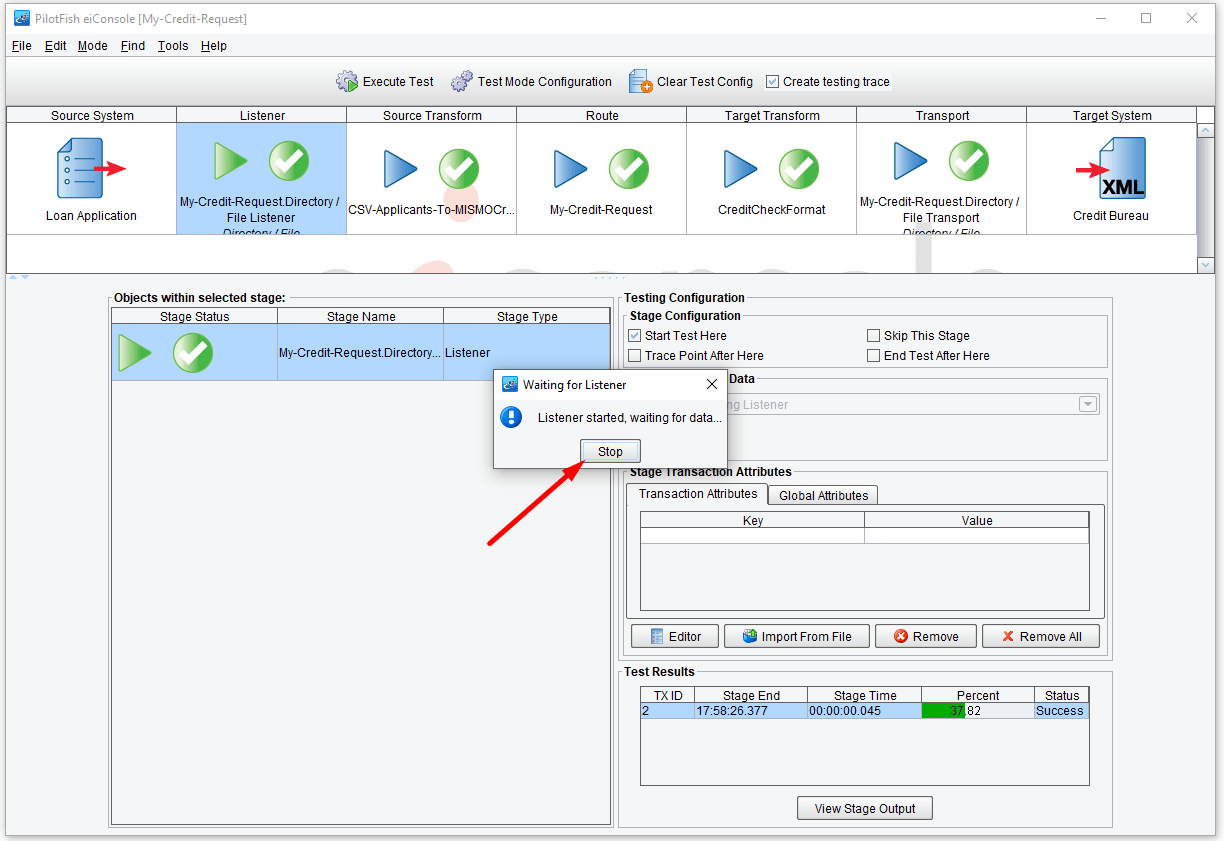Select the CSV-Applicants-To-MISMOCr label
This screenshot has height=841, width=1224.
pos(432,210)
